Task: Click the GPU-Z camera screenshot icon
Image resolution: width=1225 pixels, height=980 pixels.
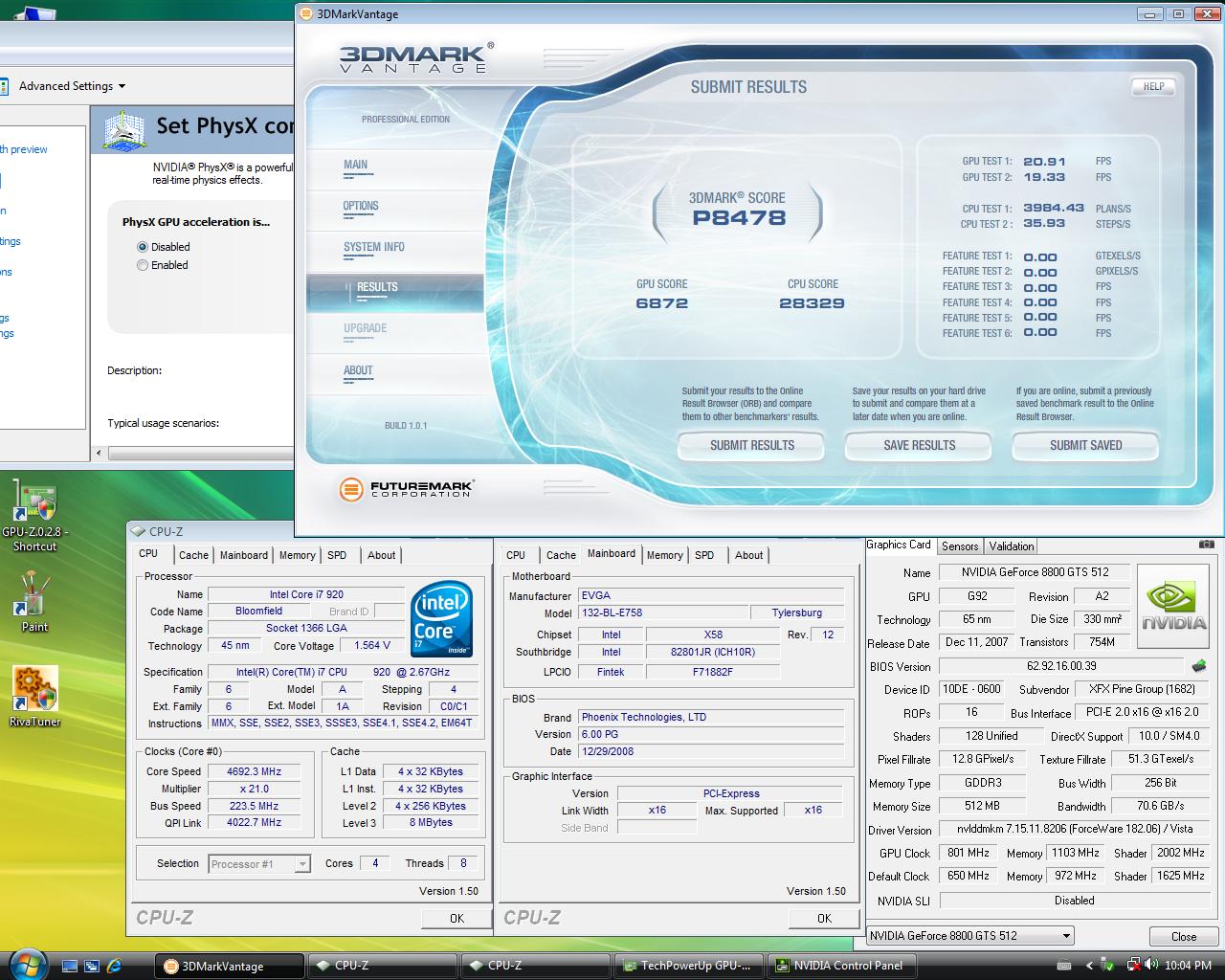Action: 1207,545
